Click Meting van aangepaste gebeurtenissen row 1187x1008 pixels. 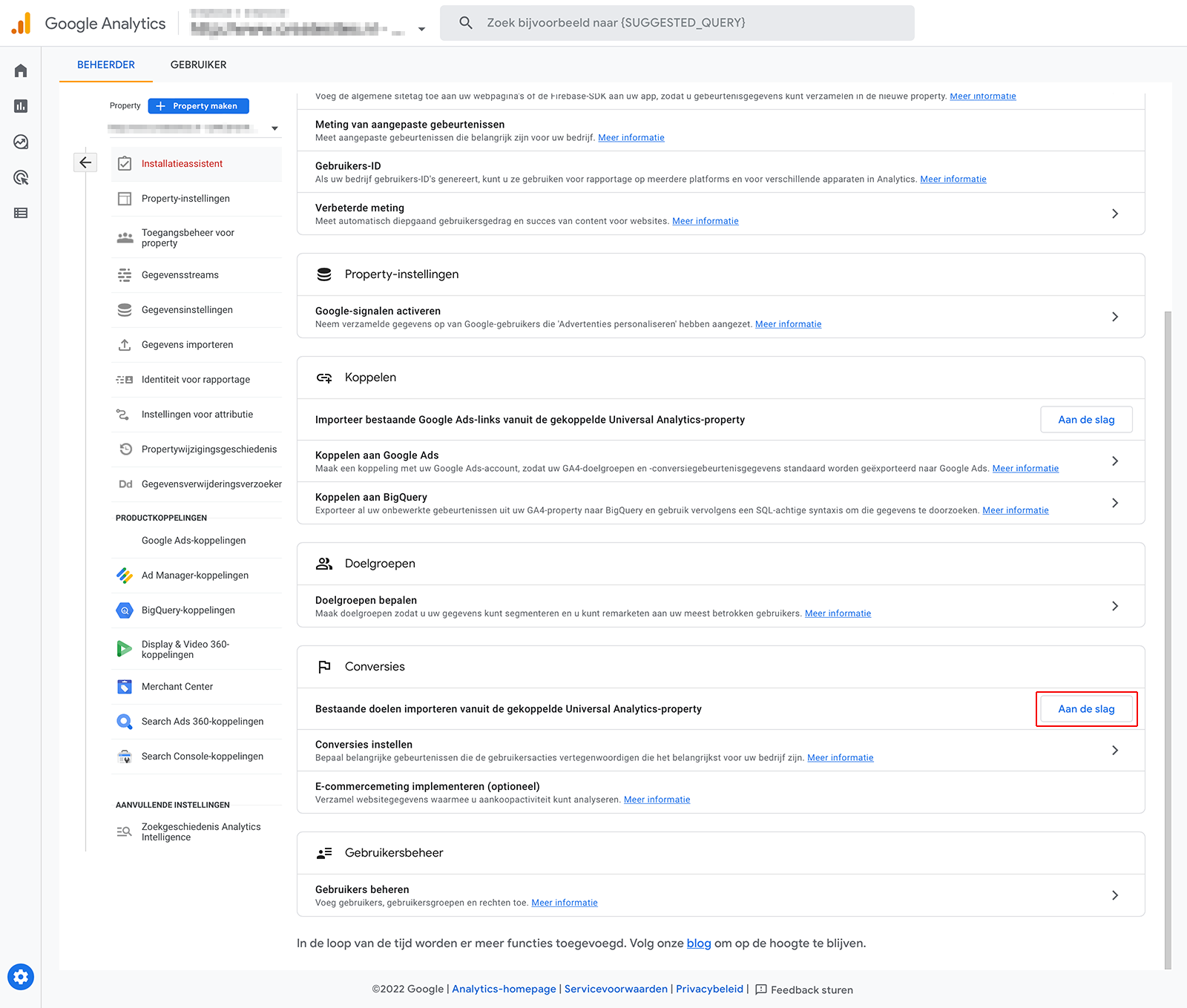coord(720,131)
